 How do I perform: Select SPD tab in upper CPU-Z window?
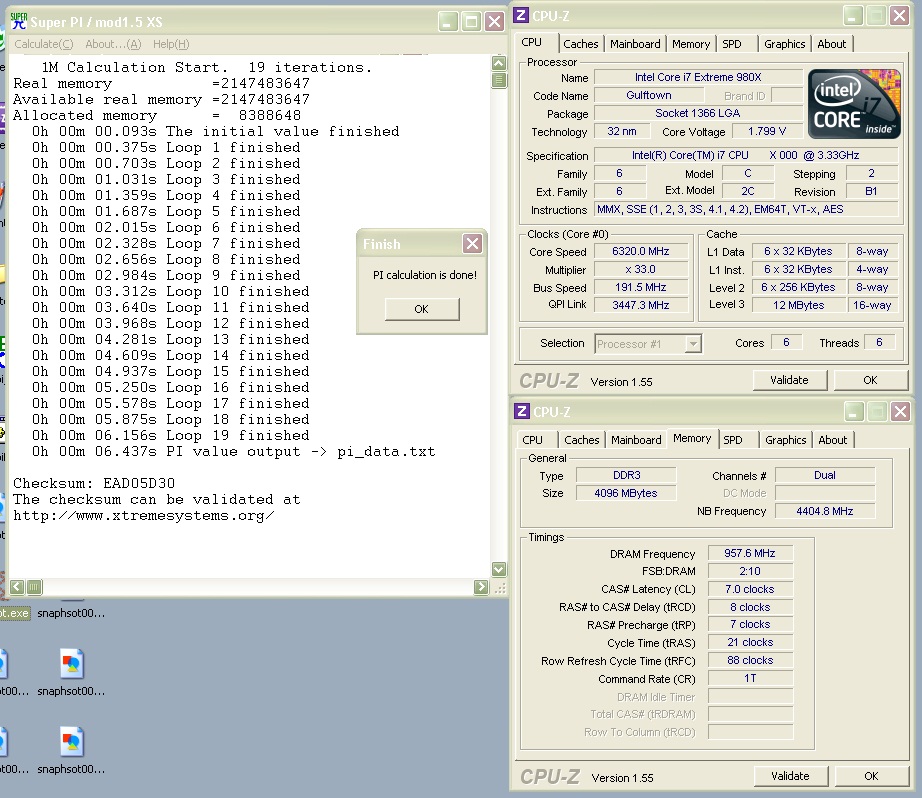point(732,44)
